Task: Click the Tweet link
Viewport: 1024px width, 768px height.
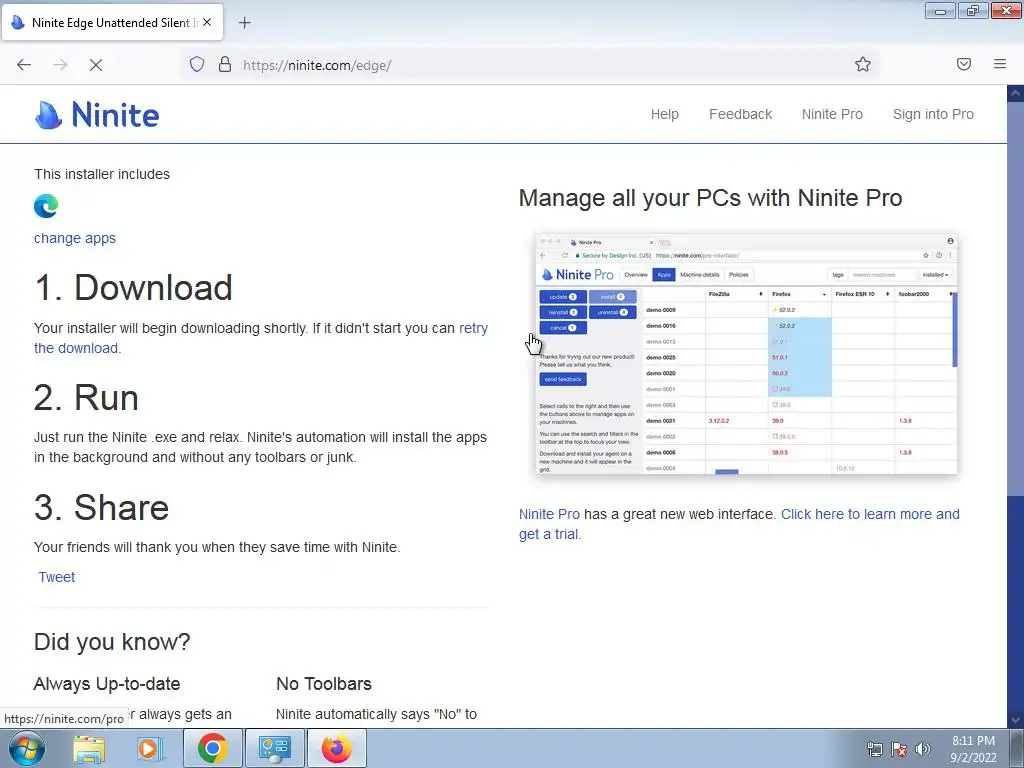Action: (x=57, y=577)
